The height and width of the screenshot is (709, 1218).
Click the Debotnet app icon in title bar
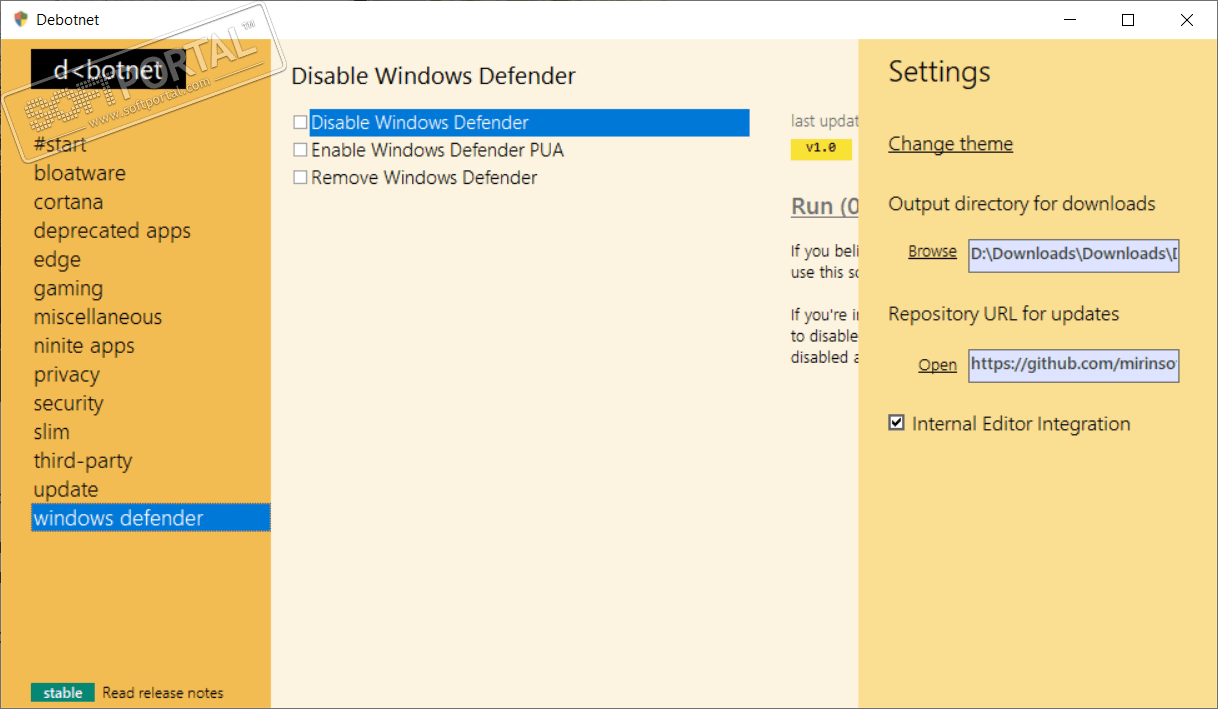tap(21, 19)
